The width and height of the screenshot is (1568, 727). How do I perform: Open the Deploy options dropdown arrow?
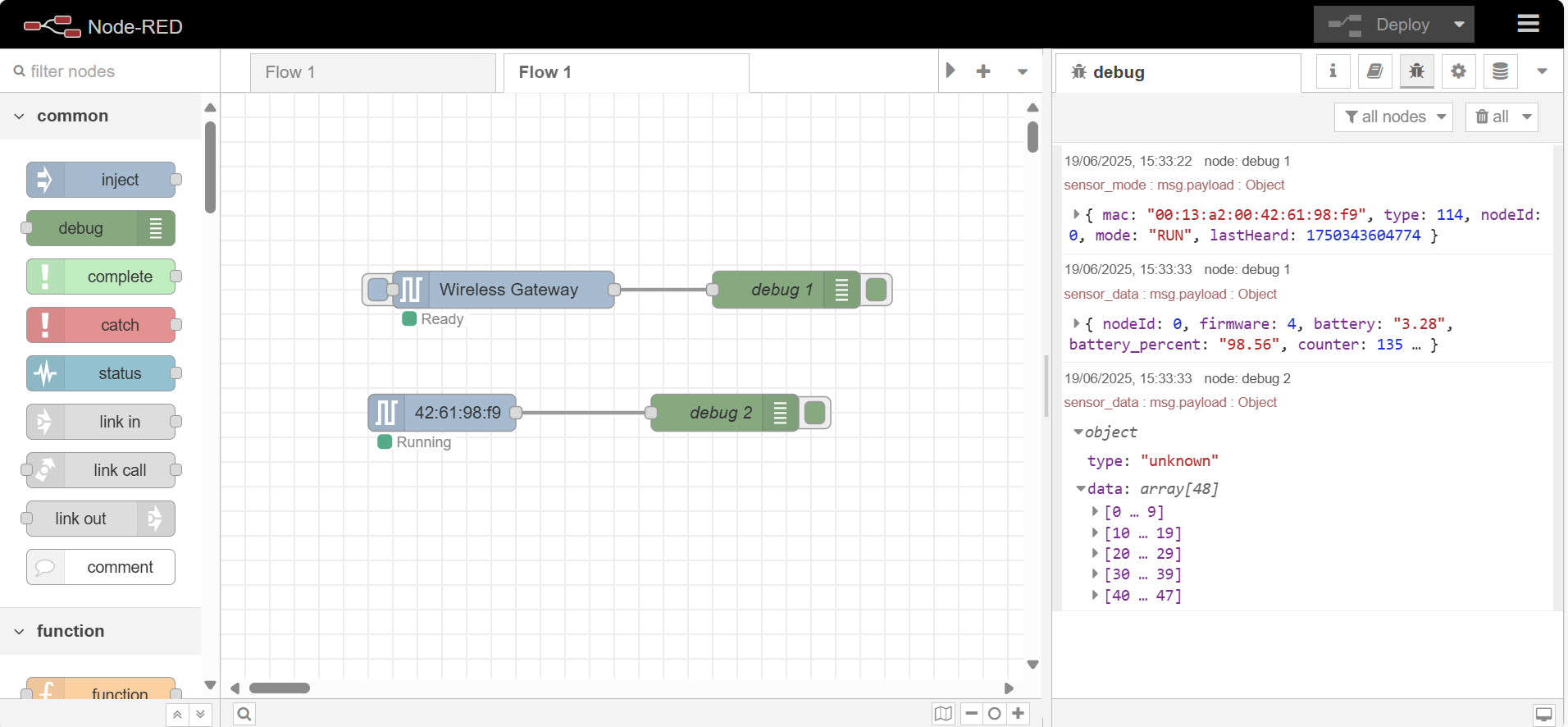tap(1459, 25)
